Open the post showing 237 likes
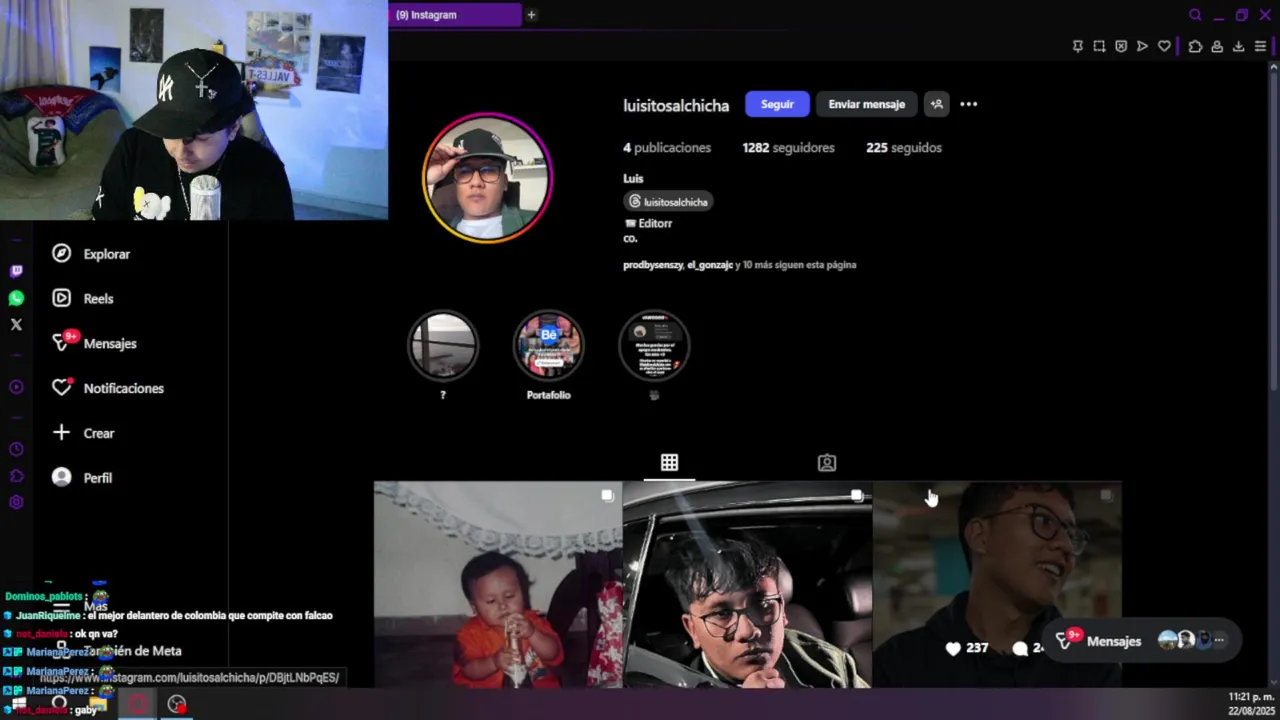 997,585
